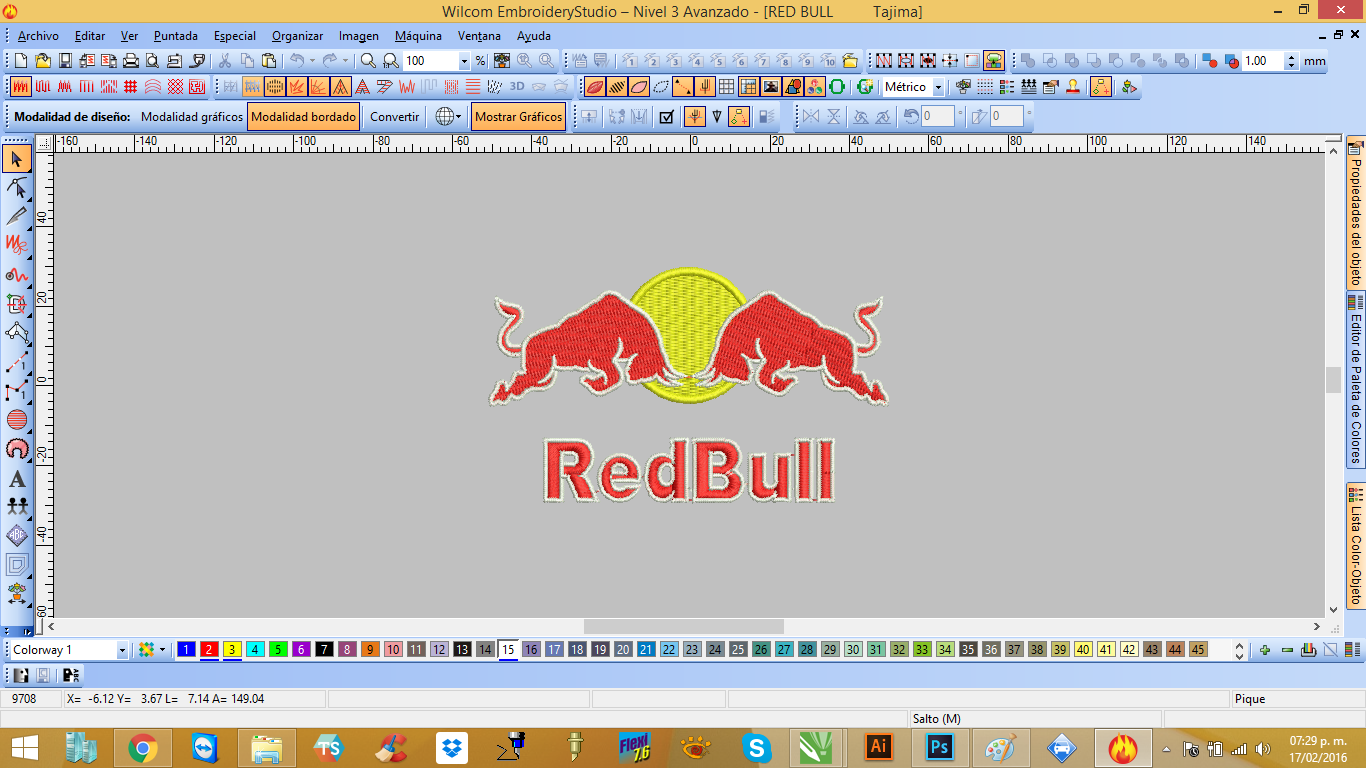Toggle the grid display icon
Image resolution: width=1366 pixels, height=768 pixels.
click(726, 87)
